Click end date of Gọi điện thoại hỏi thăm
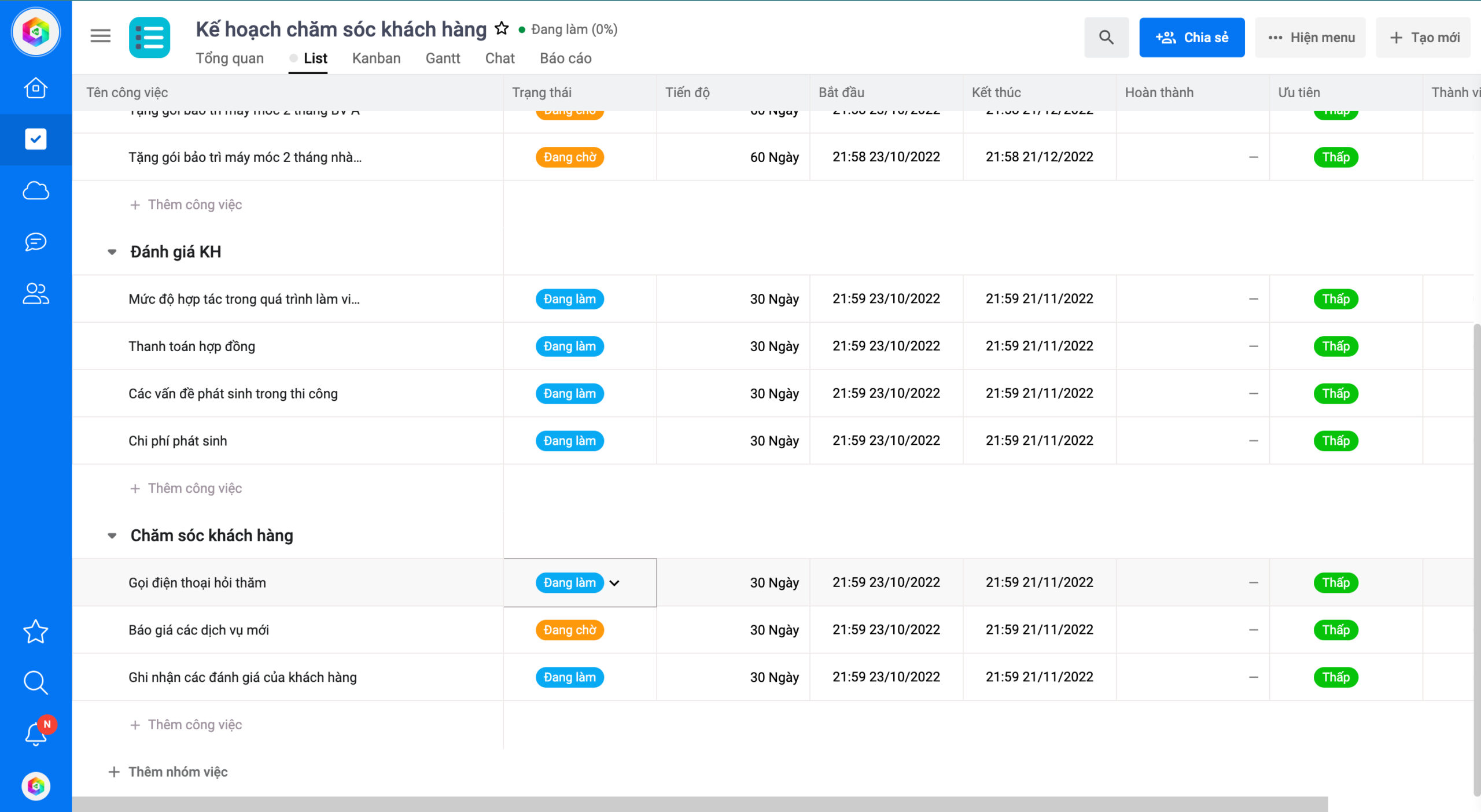 pos(1039,582)
